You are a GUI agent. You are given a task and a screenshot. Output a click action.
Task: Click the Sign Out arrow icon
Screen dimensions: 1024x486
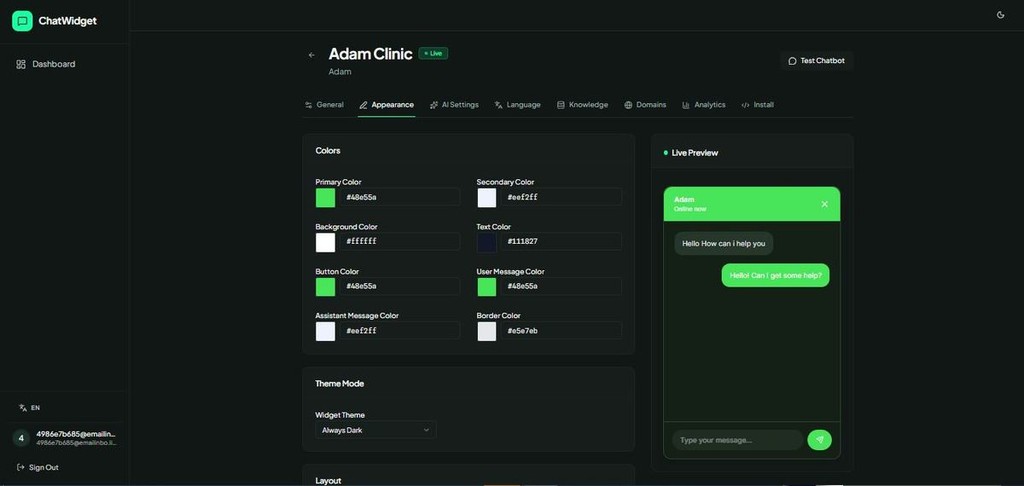21,467
